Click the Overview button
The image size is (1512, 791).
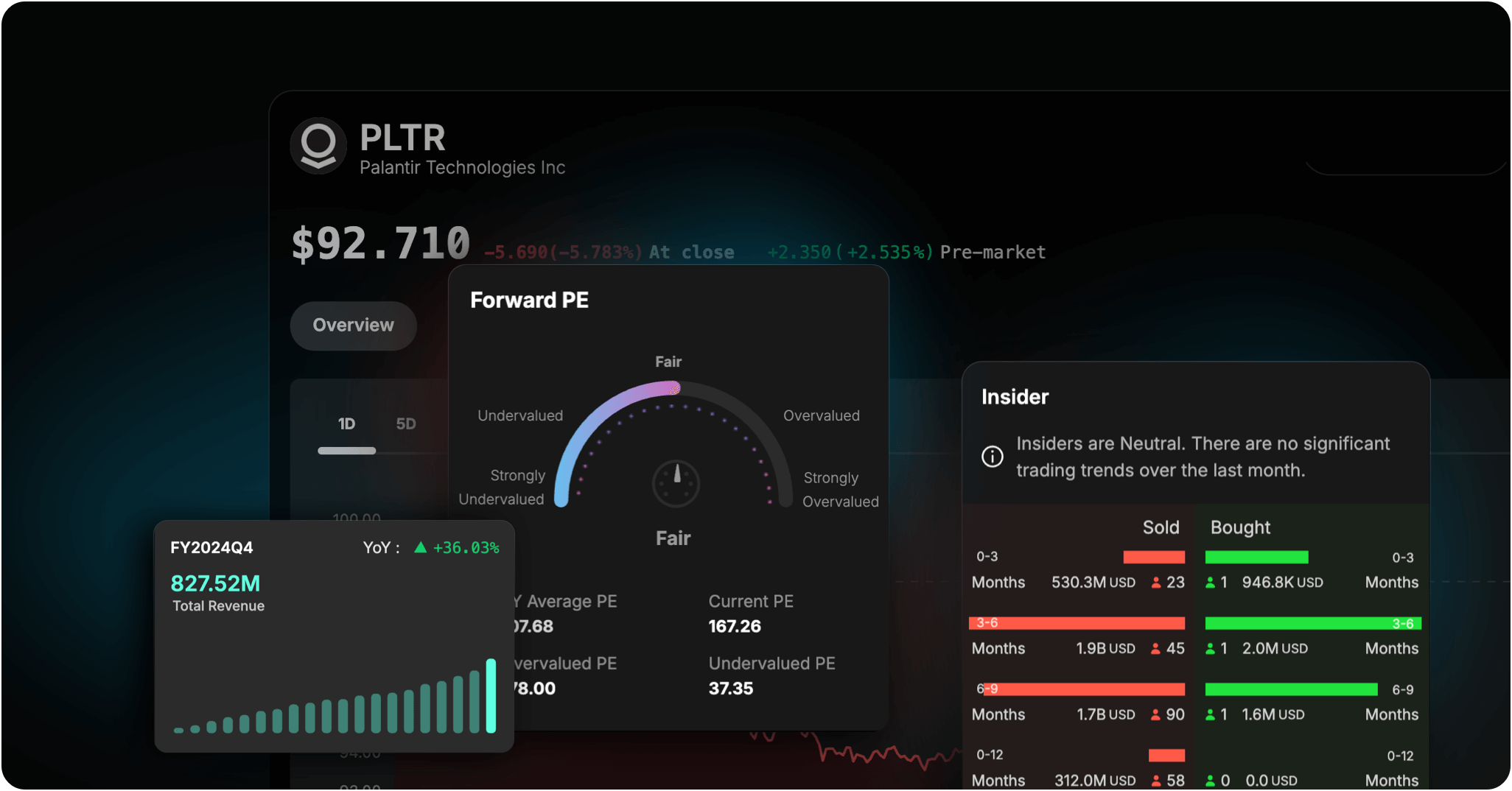353,326
